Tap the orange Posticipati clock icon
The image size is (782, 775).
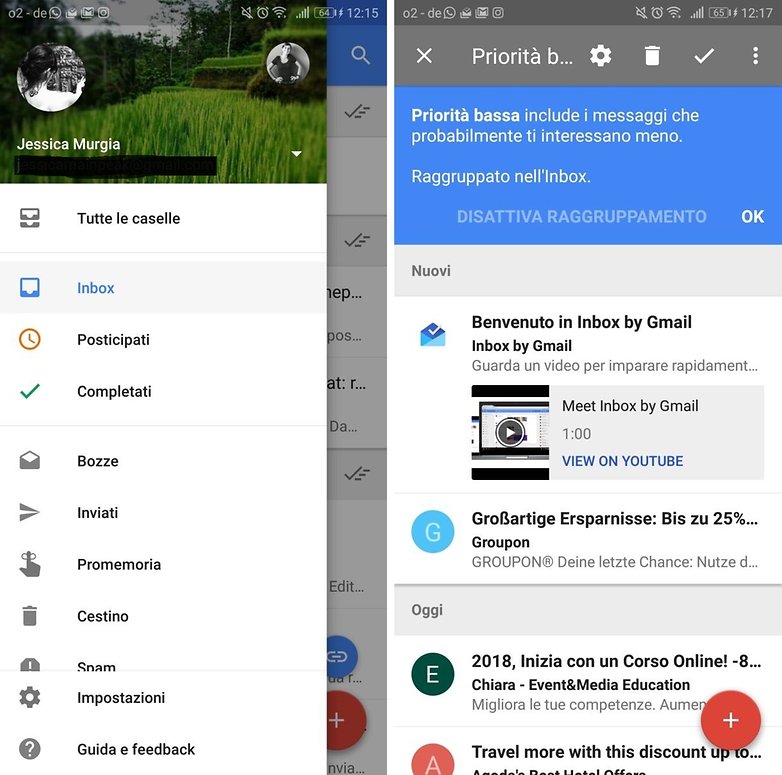29,339
